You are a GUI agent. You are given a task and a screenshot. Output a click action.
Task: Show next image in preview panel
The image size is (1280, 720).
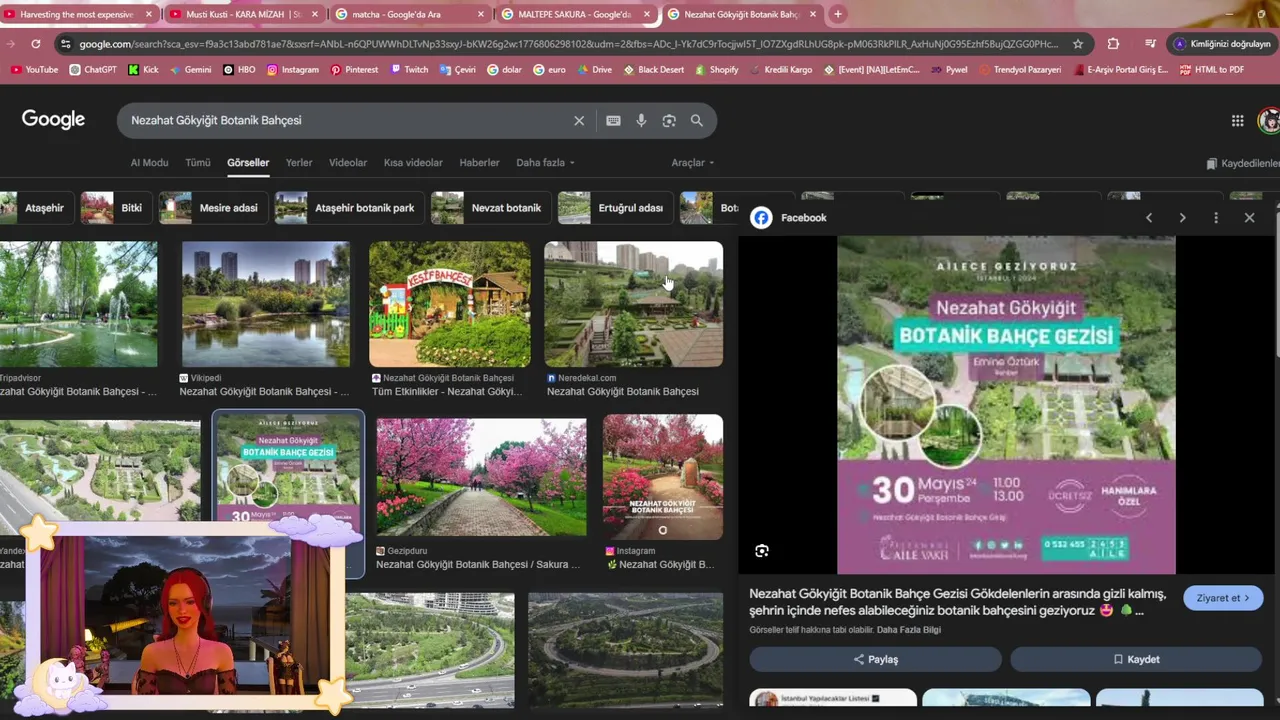pos(1182,218)
